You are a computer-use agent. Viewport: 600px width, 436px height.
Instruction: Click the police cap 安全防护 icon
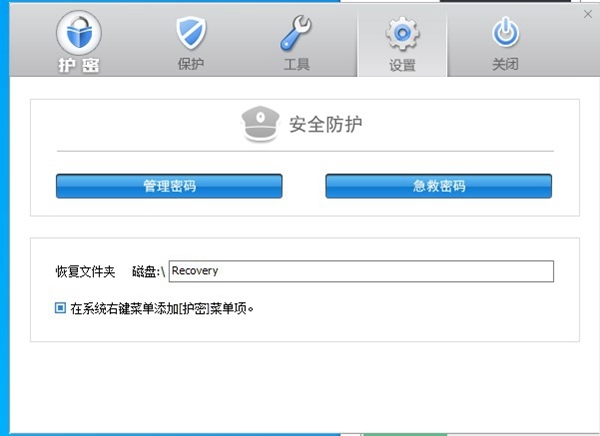click(261, 123)
